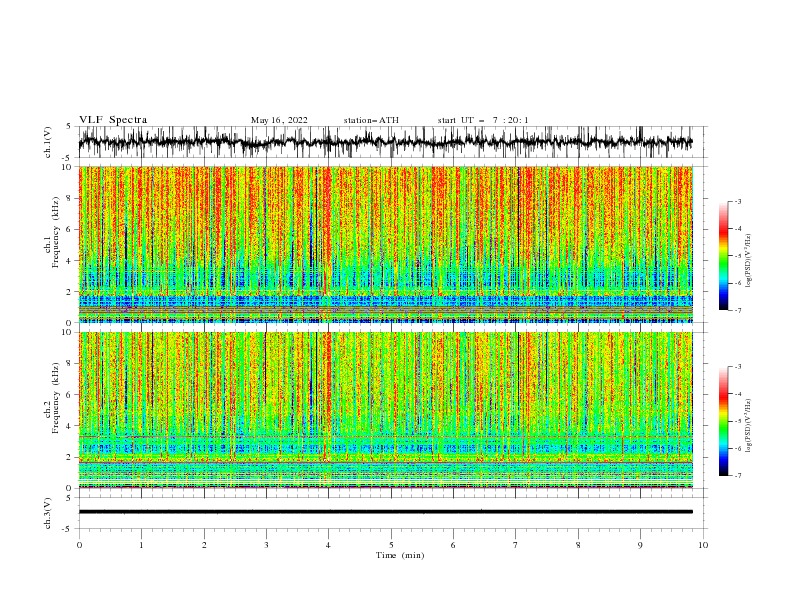Image resolution: width=792 pixels, height=612 pixels.
Task: Click the "8" tick on the time axis
Action: (578, 545)
